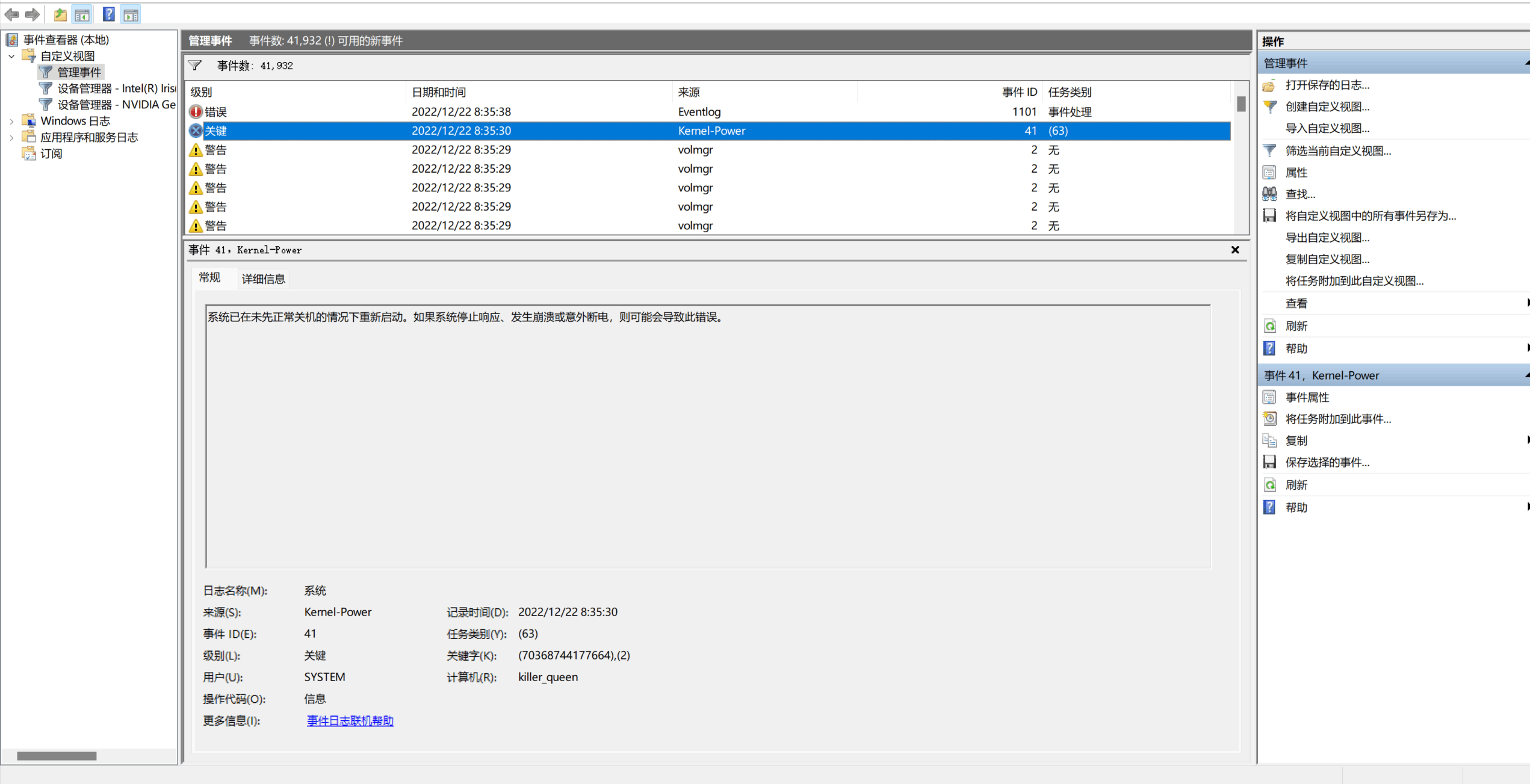
Task: Open the view properties (属性) action
Action: click(x=1296, y=172)
